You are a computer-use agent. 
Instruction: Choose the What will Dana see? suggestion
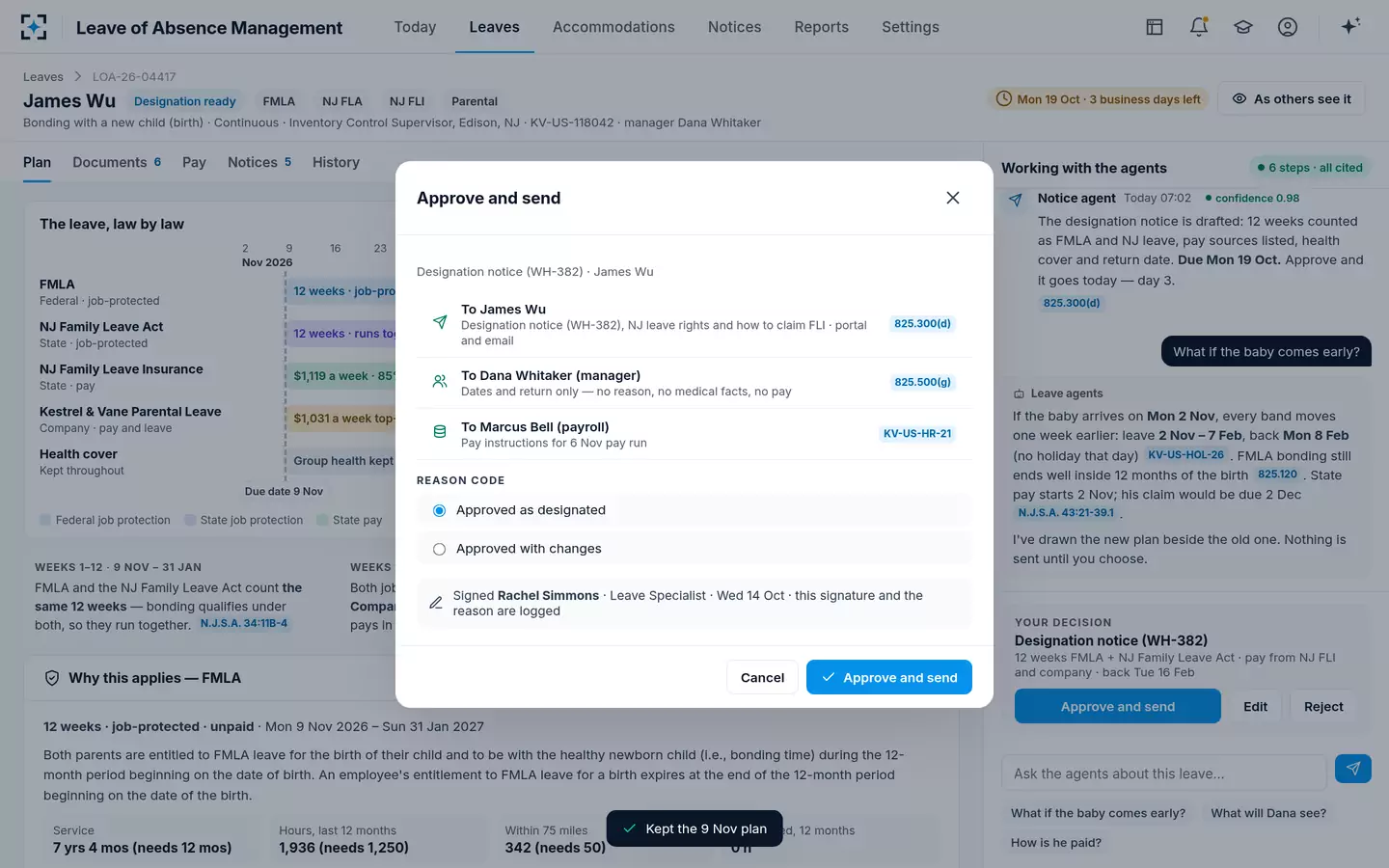click(x=1268, y=813)
